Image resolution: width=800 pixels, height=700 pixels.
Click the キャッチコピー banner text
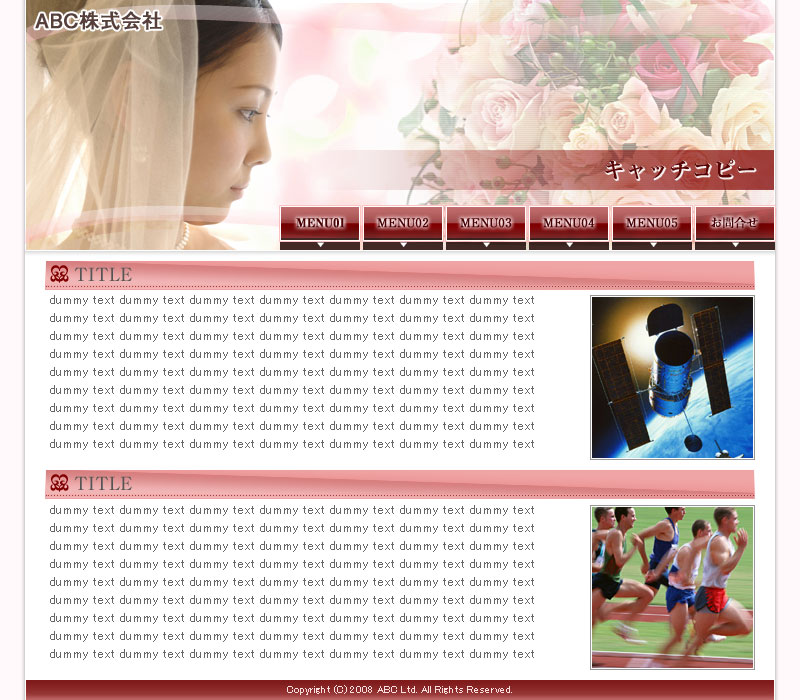pos(680,170)
